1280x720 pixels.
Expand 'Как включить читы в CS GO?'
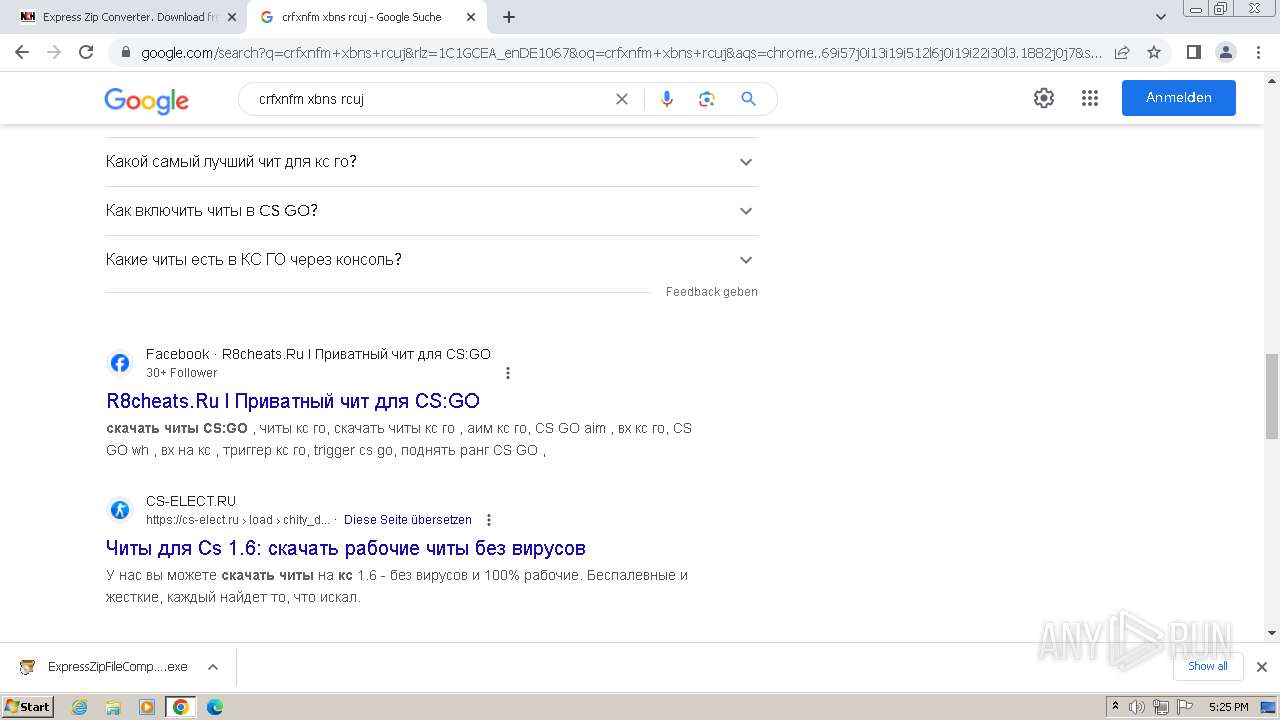click(431, 211)
